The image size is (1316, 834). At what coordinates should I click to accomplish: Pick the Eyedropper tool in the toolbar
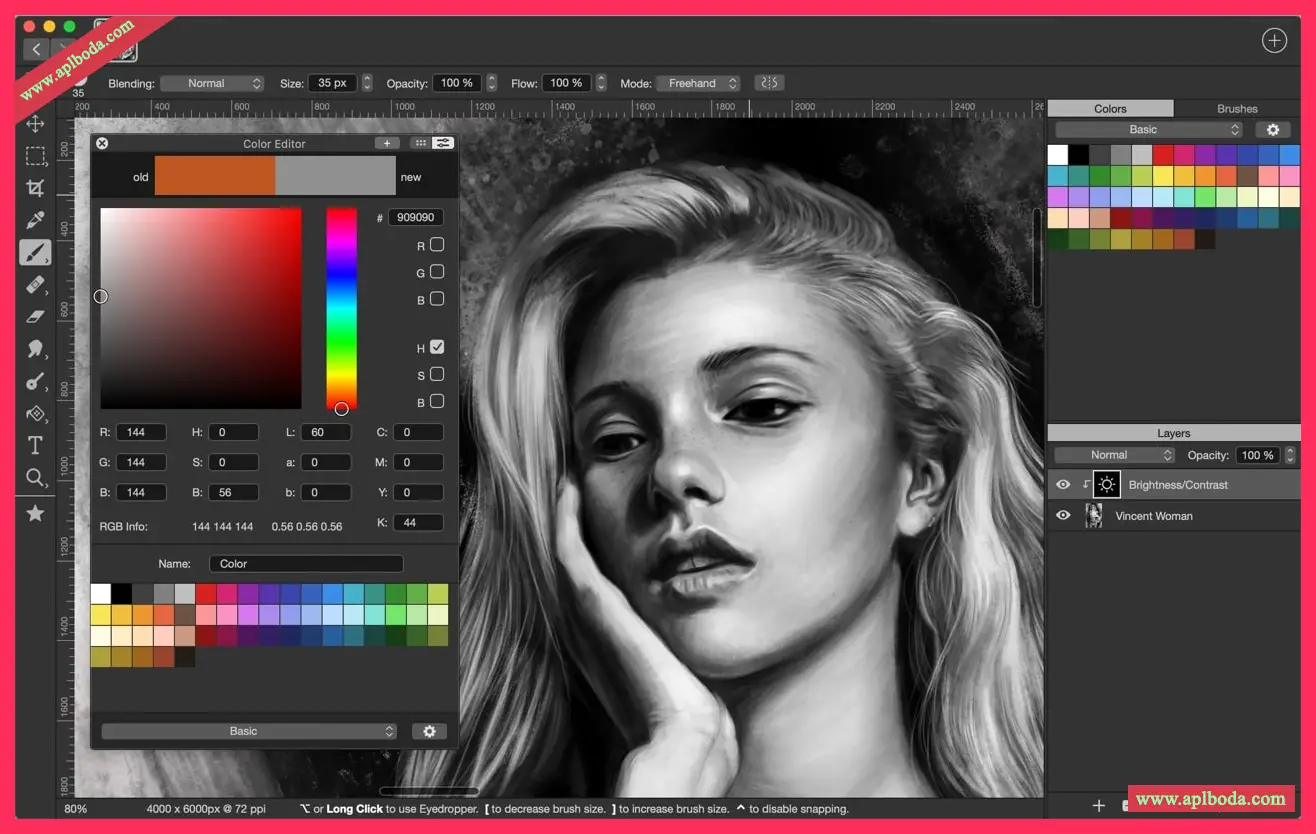click(35, 220)
